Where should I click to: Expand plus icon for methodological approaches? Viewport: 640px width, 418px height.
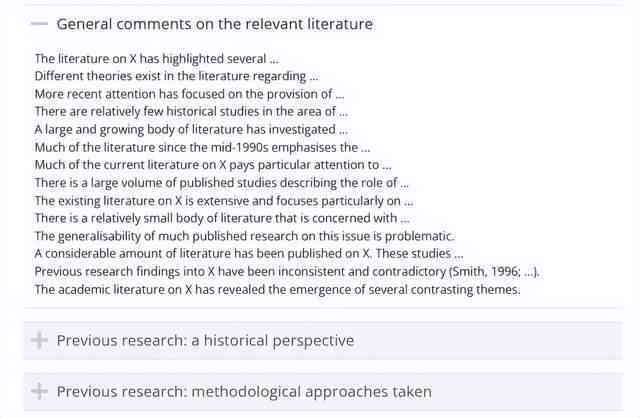click(x=39, y=391)
